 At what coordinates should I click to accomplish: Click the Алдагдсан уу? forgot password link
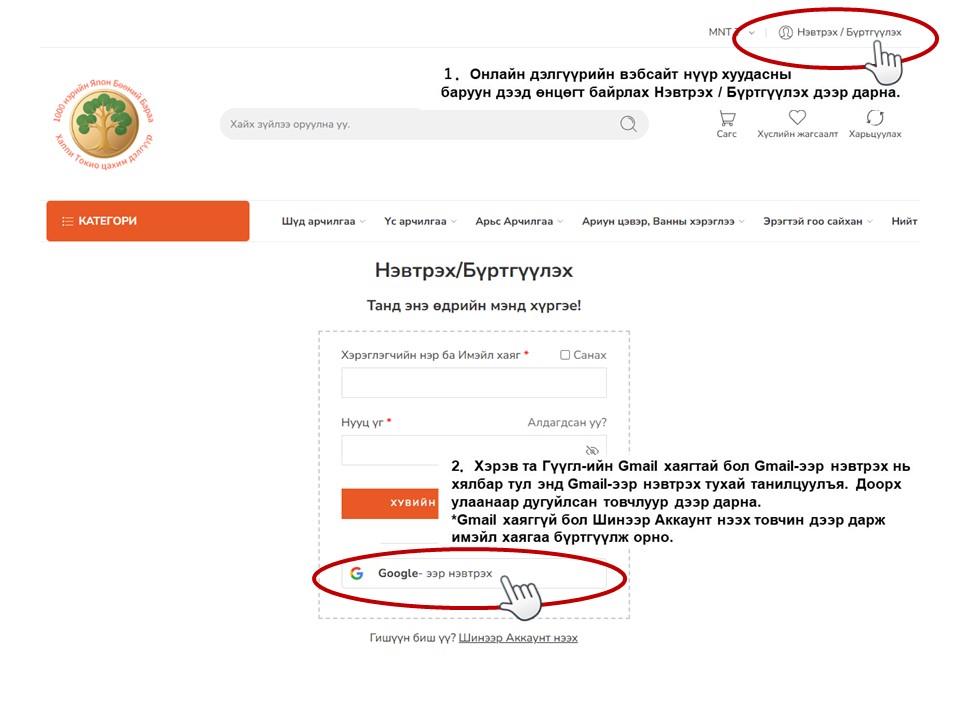567,422
